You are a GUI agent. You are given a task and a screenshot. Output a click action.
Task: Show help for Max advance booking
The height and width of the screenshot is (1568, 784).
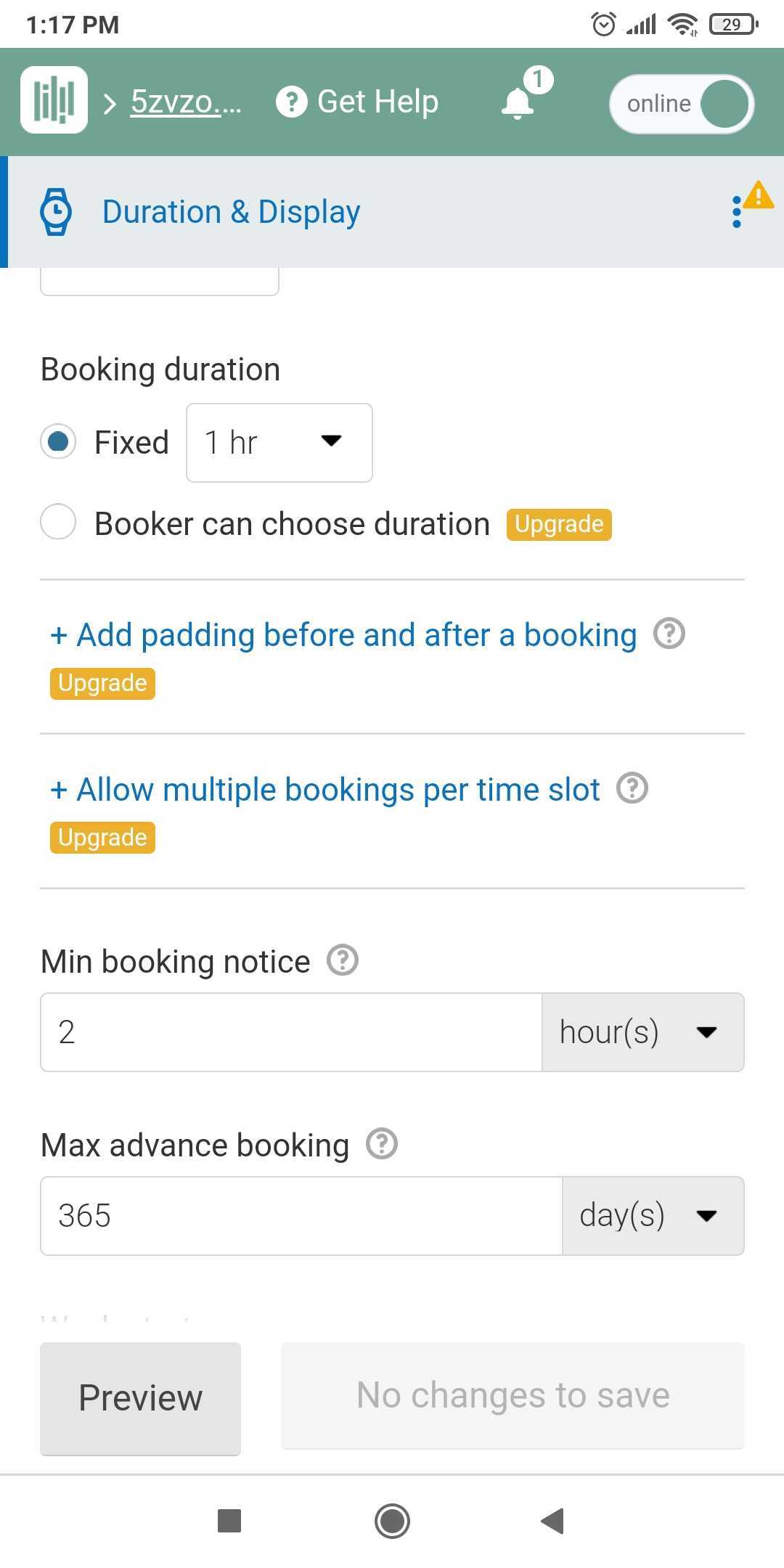382,1144
